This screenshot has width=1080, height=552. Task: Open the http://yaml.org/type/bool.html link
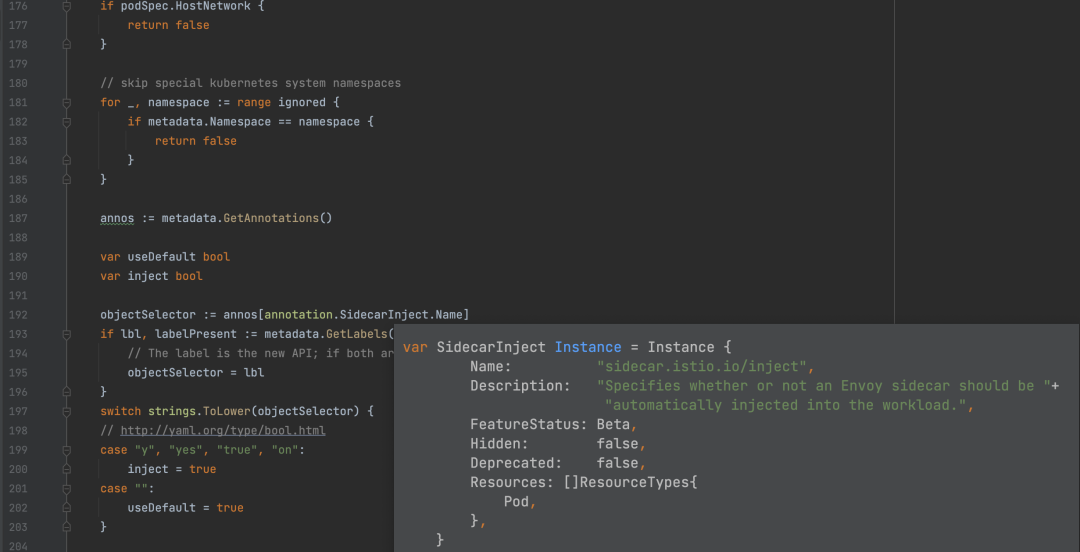(222, 431)
